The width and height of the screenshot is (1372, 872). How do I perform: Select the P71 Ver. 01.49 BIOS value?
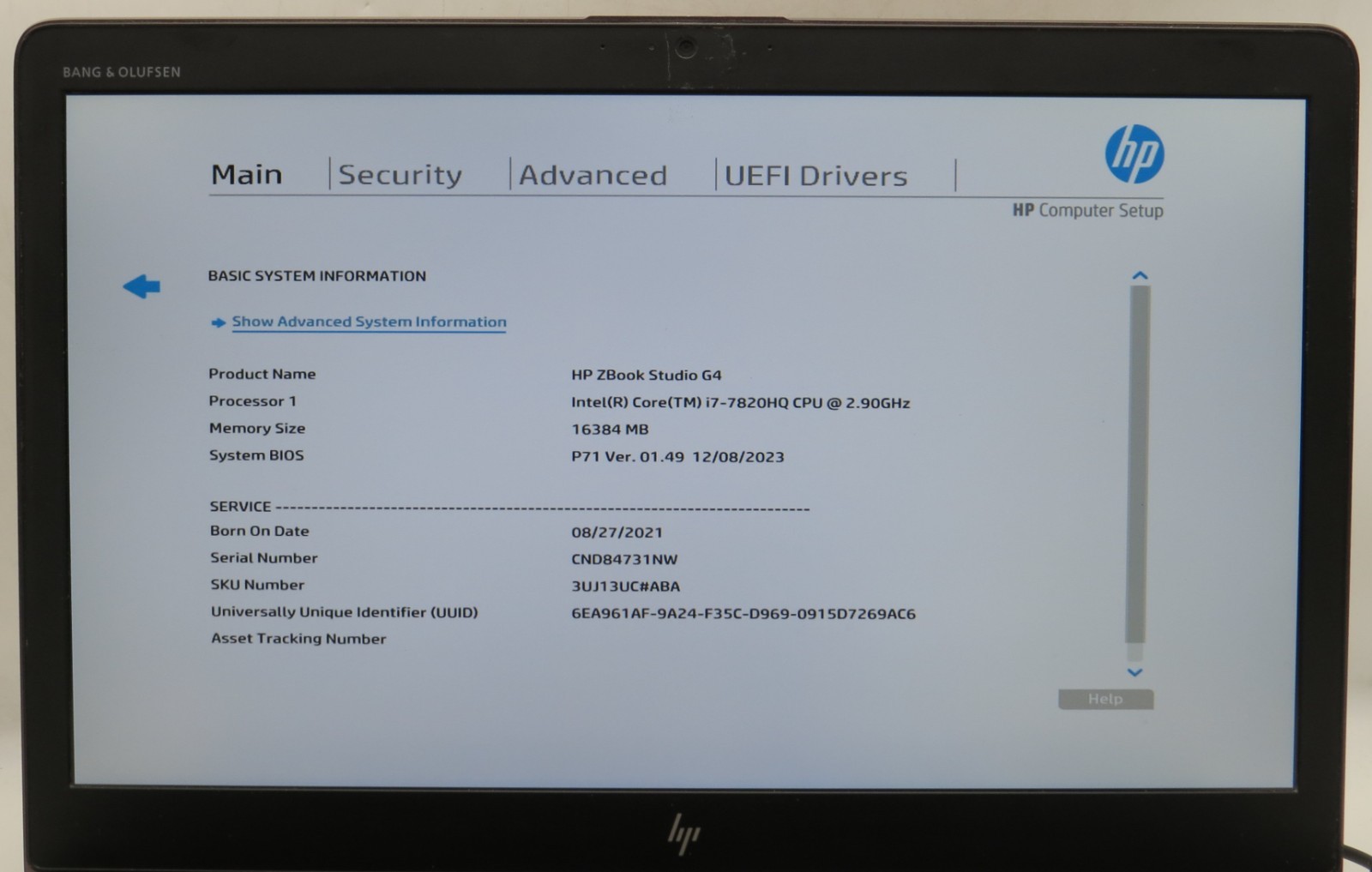(677, 457)
